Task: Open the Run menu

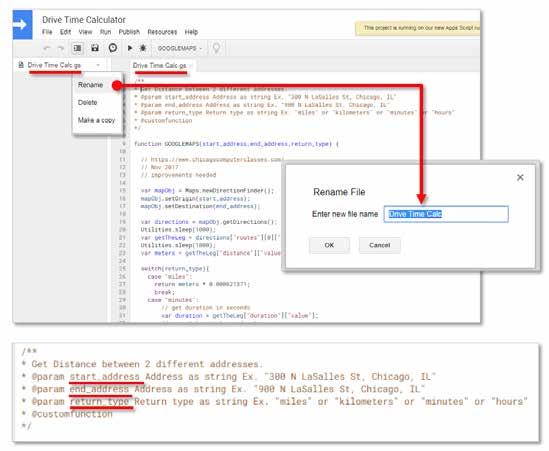Action: pyautogui.click(x=105, y=32)
